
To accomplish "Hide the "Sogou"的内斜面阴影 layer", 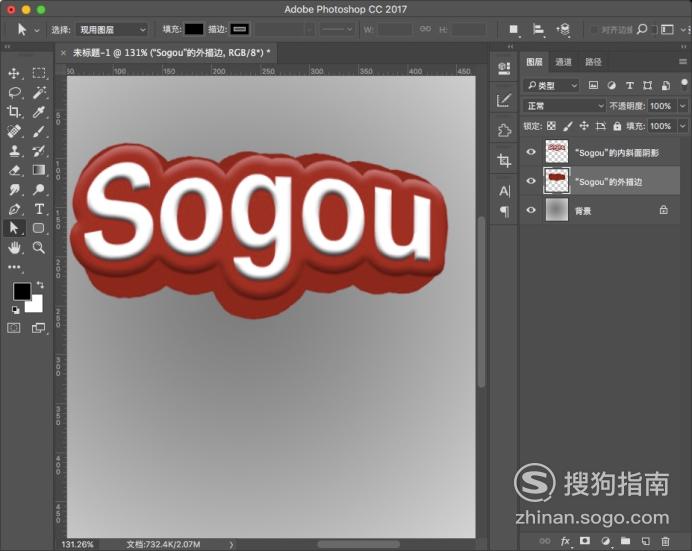I will [531, 152].
